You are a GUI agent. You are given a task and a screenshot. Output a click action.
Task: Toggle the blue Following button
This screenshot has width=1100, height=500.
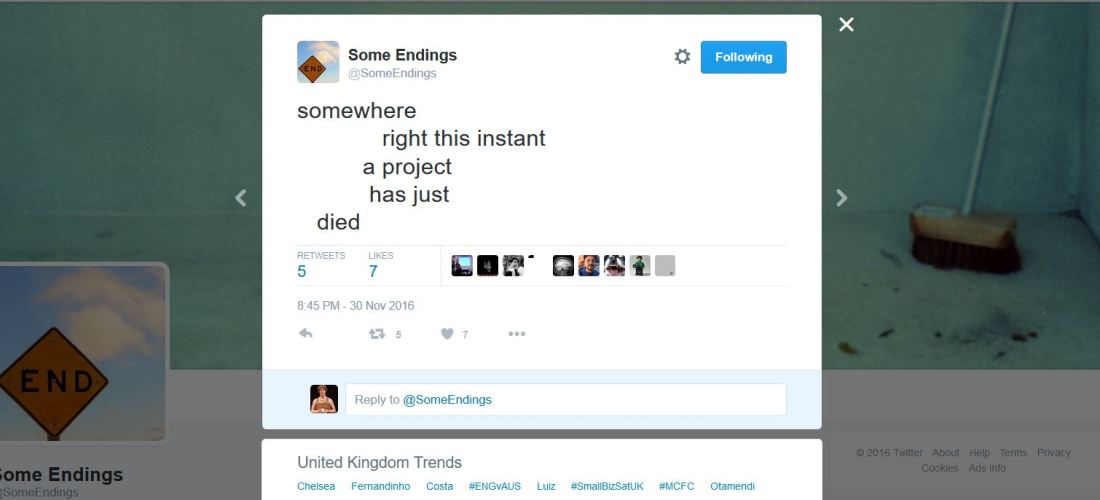pos(743,57)
